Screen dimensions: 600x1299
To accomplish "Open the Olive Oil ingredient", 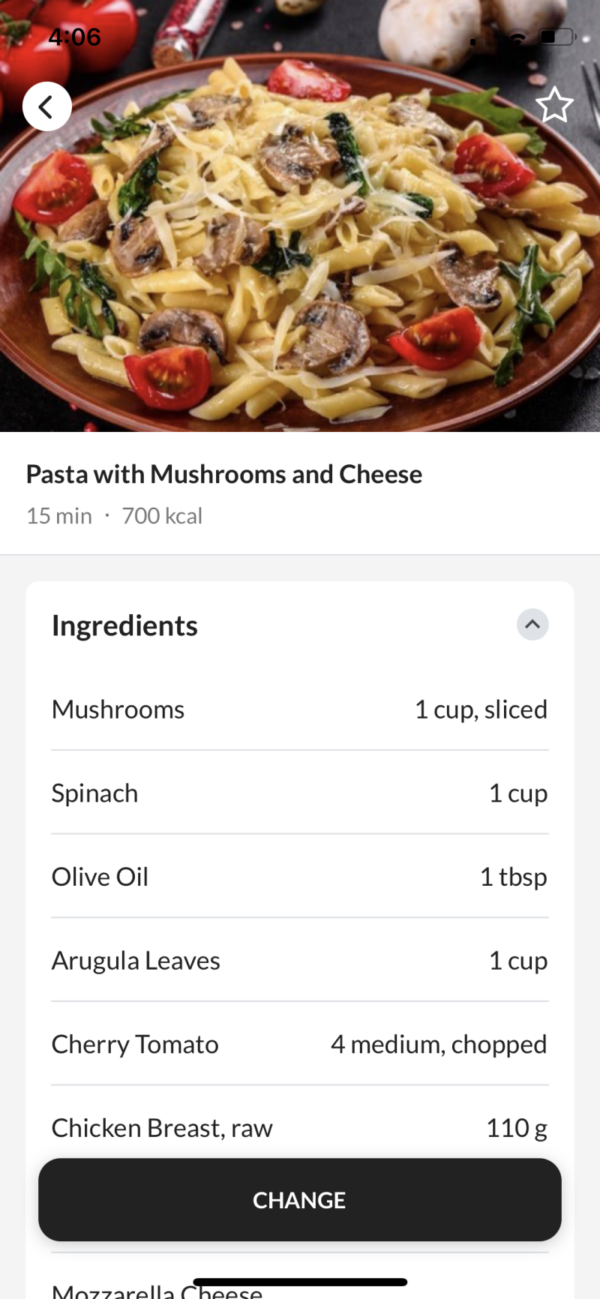I will pos(300,877).
